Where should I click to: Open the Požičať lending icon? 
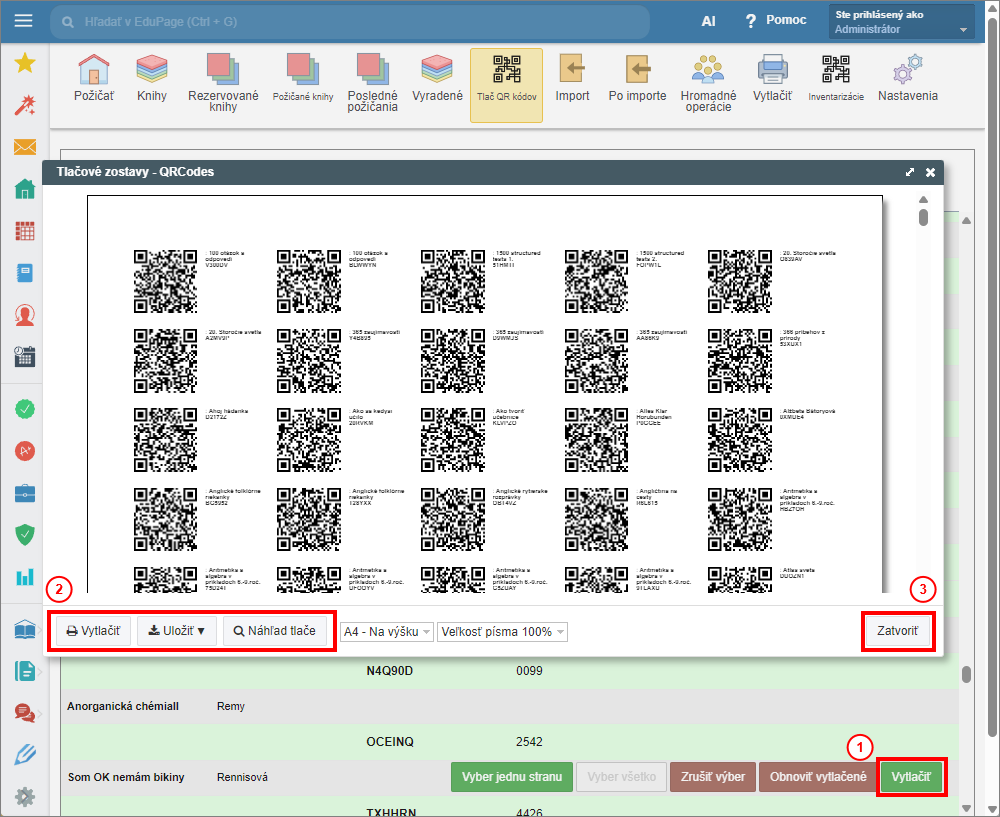click(x=94, y=79)
